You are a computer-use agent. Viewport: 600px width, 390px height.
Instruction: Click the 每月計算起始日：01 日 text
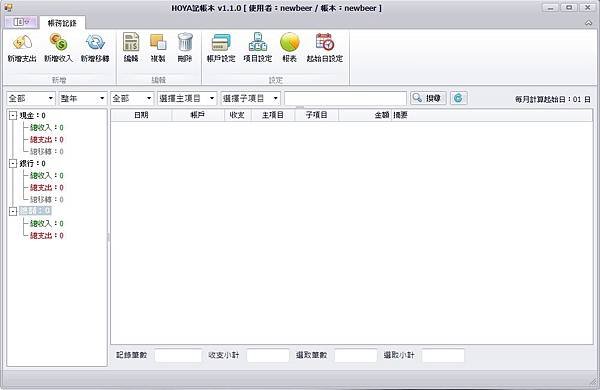(x=553, y=99)
